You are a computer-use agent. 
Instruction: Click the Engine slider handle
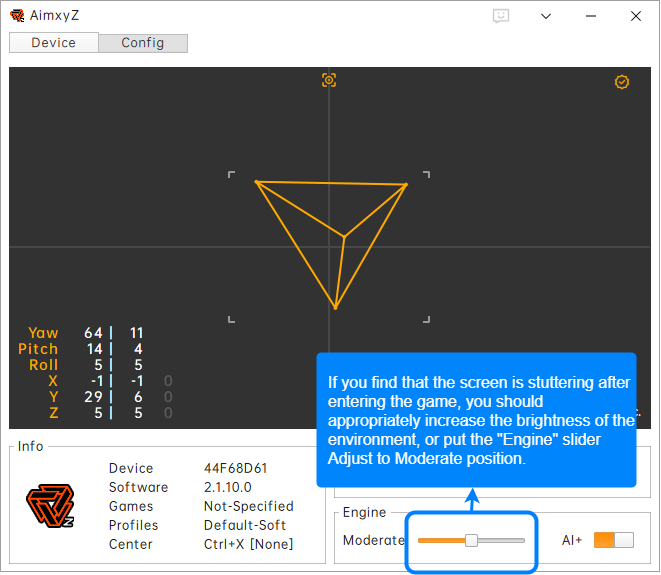coord(471,540)
